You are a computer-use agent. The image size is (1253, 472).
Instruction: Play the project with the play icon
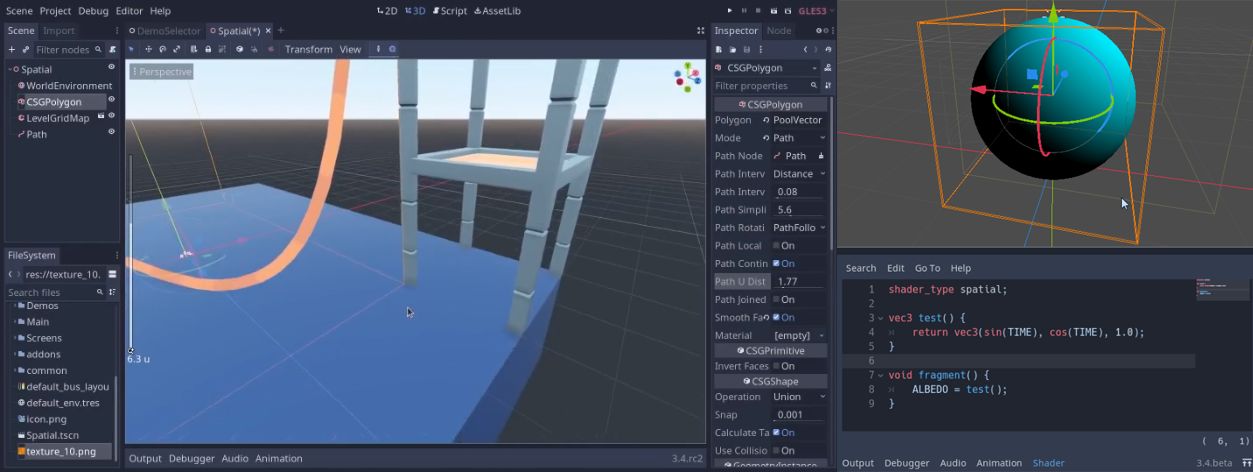[730, 10]
